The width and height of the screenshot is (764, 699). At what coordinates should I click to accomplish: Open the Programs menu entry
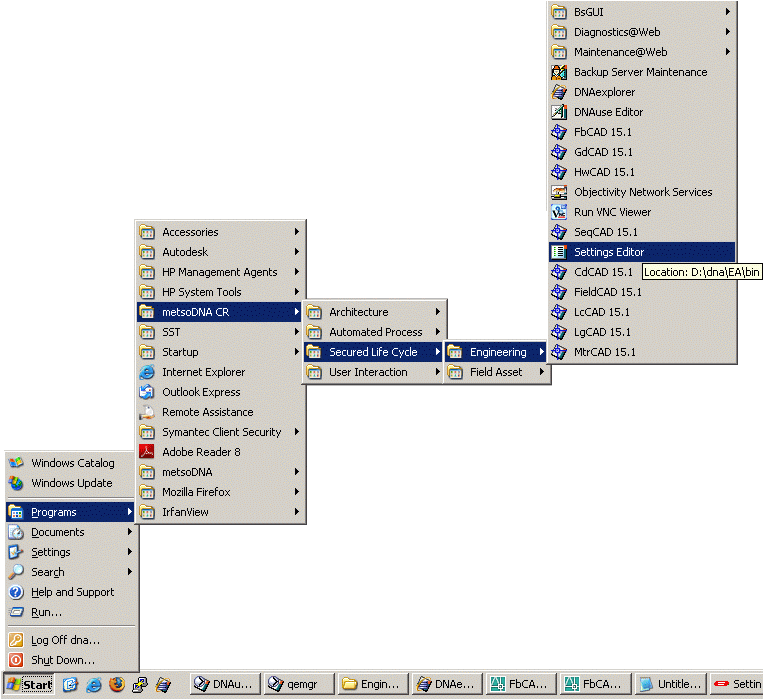tap(70, 512)
